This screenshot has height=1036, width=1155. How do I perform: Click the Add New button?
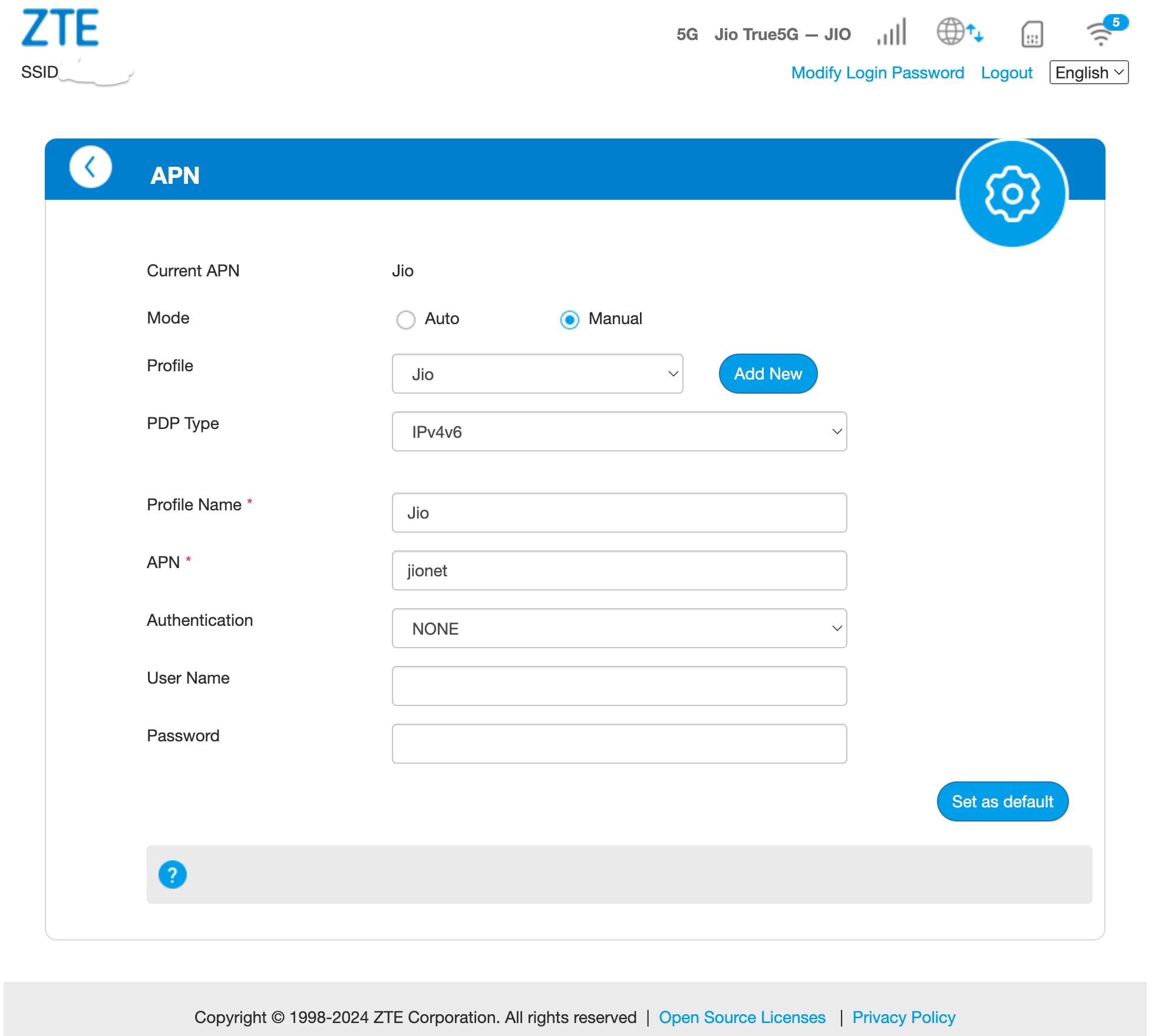[x=767, y=374]
